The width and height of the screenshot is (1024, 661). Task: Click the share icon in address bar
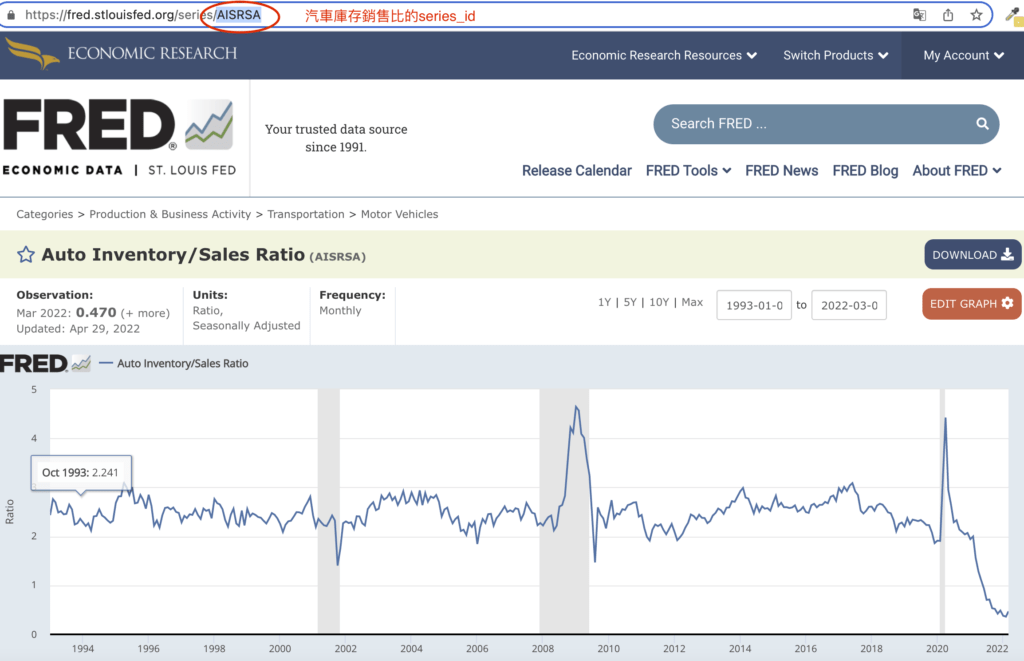[948, 15]
